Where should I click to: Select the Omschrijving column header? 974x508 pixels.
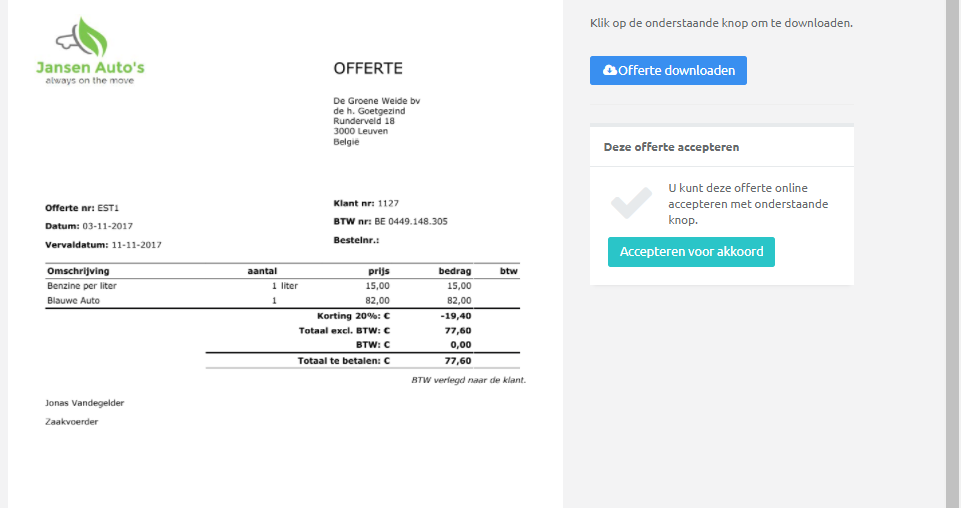pyautogui.click(x=78, y=271)
